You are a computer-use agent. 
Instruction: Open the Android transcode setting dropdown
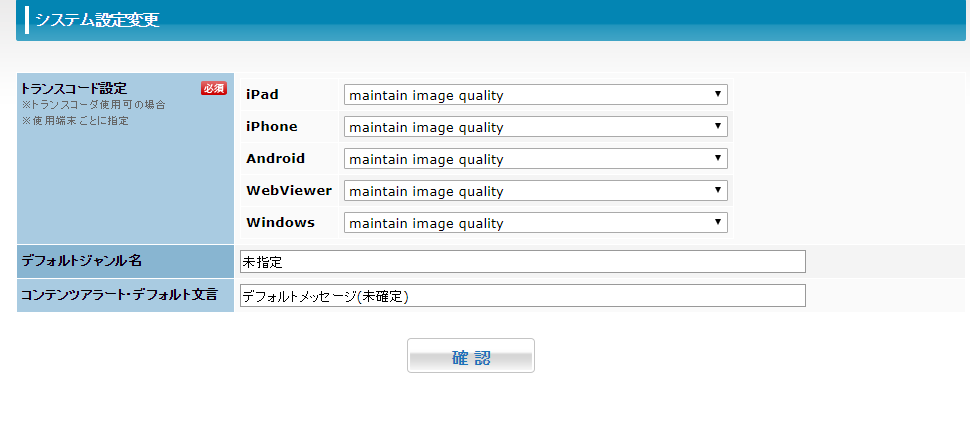(535, 159)
